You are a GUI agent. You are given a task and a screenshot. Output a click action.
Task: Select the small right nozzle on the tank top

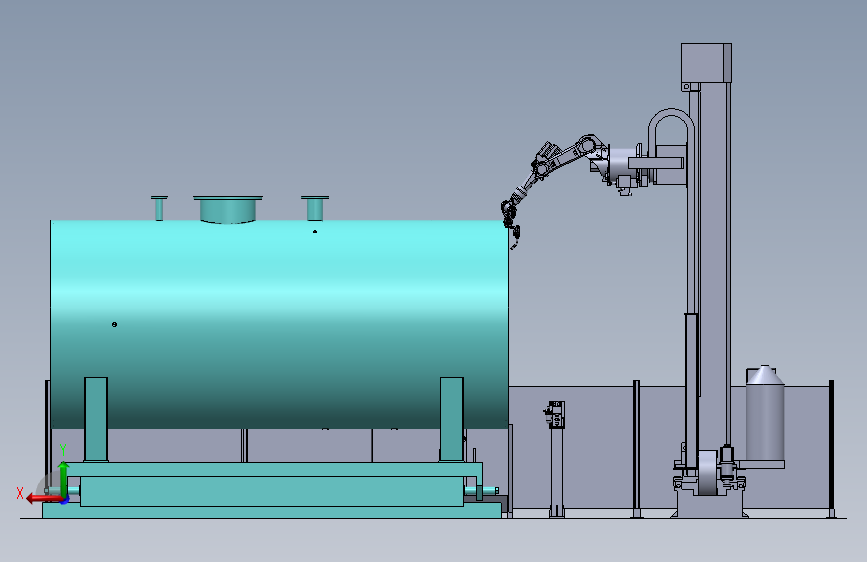[x=315, y=208]
